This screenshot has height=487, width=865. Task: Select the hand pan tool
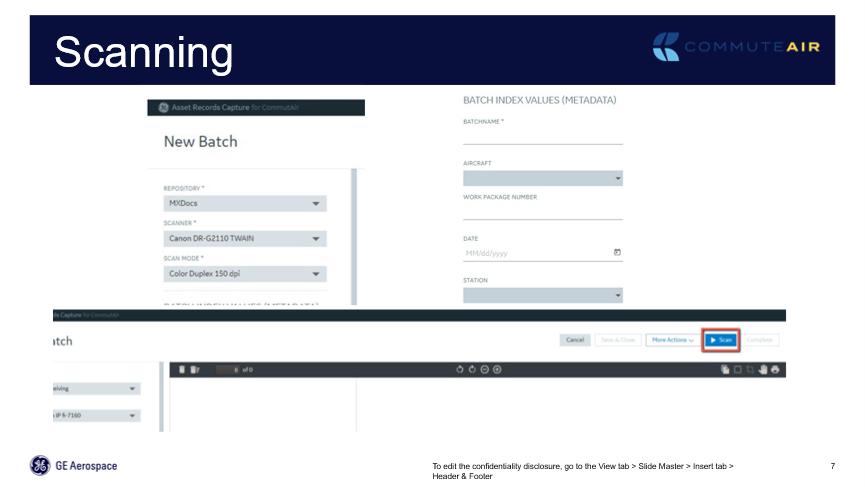[763, 369]
